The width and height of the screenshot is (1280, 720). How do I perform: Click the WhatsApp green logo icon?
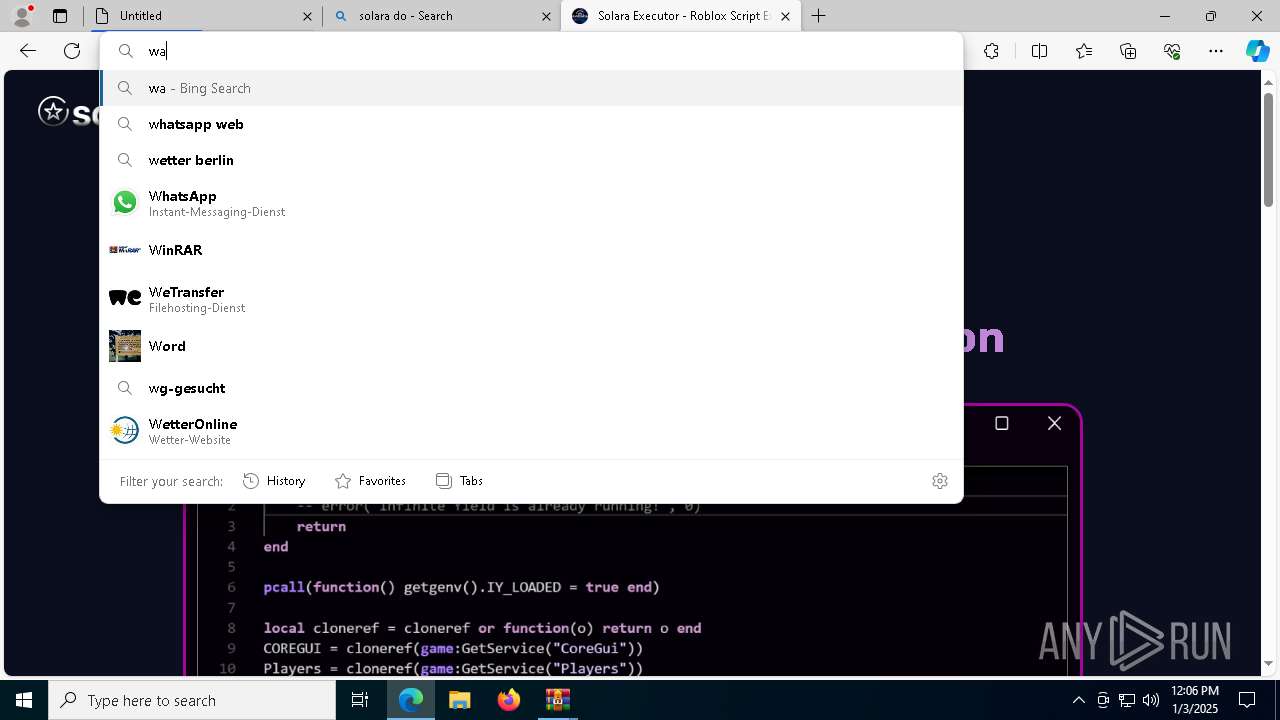coord(125,202)
